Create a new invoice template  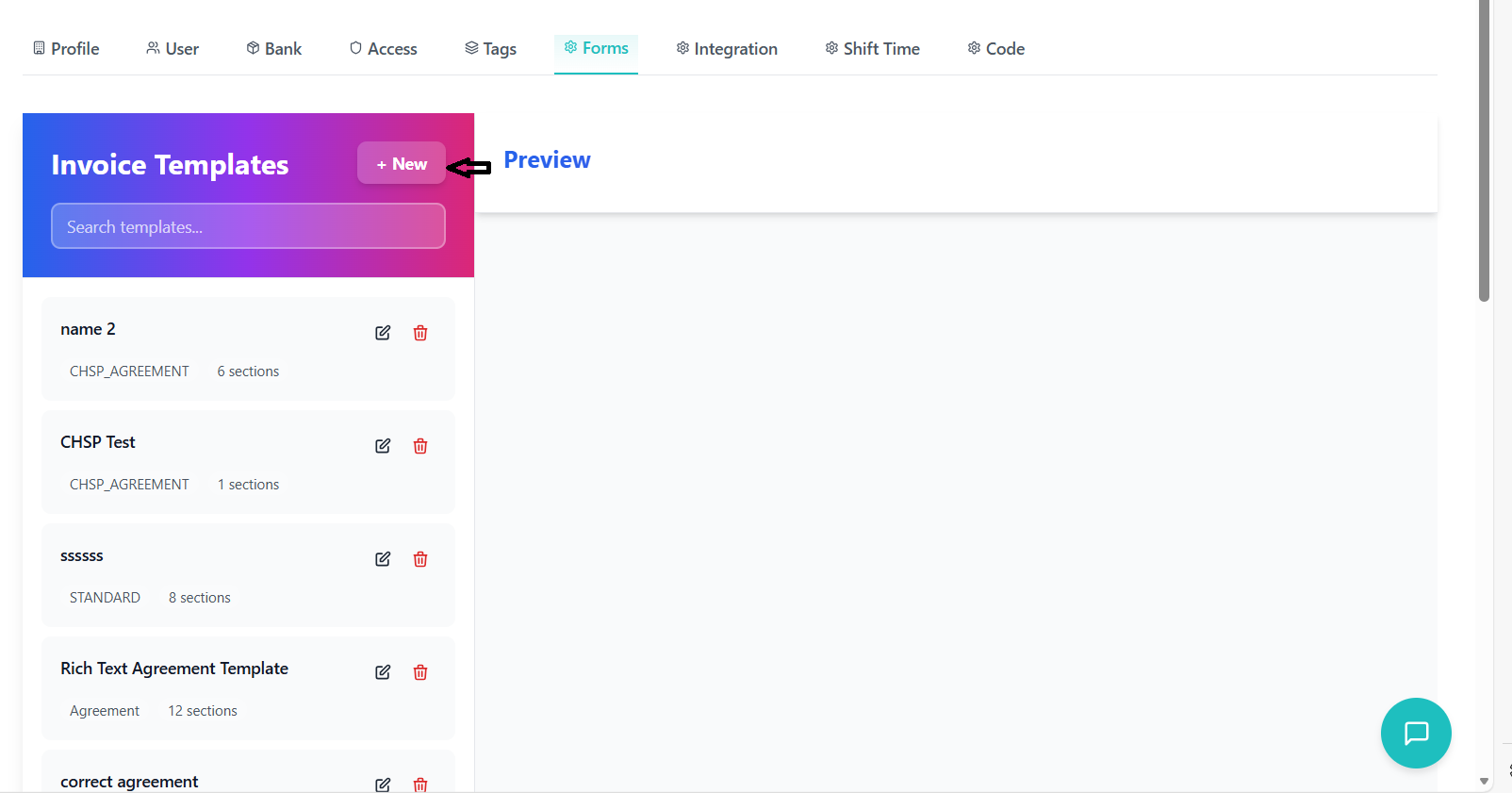pyautogui.click(x=402, y=164)
